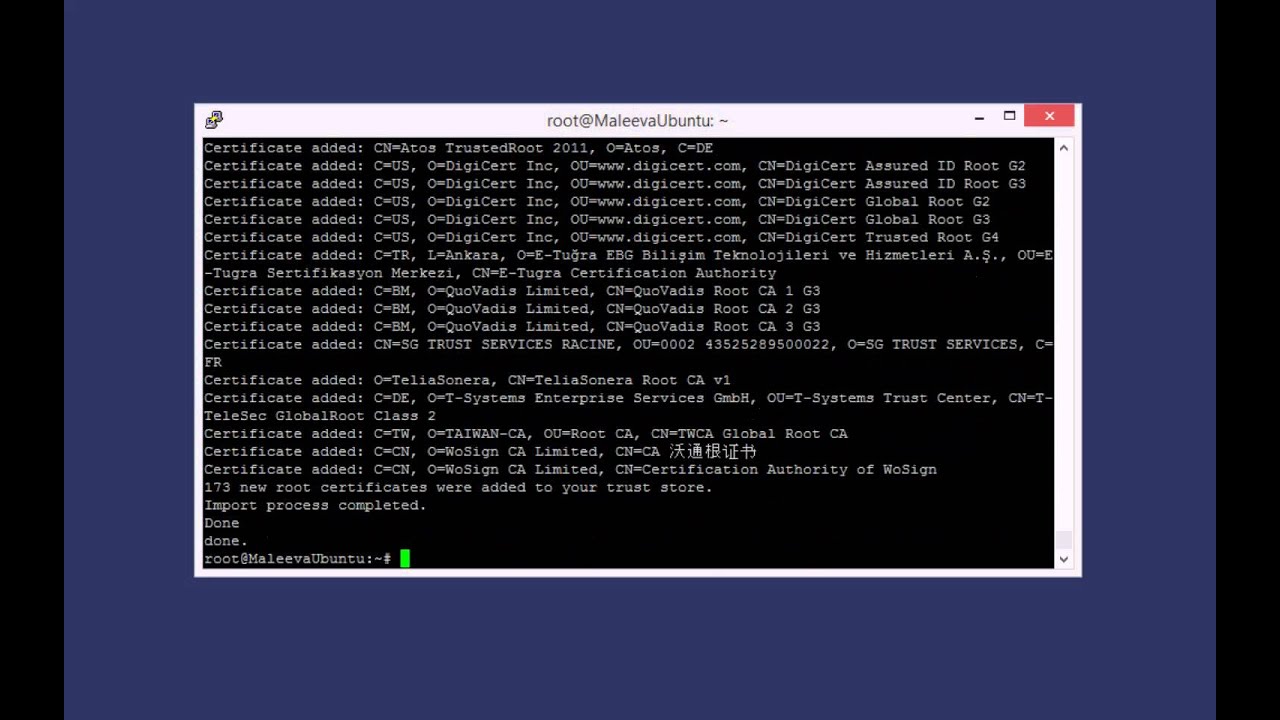Click the text 'TeleSec GlobalRoot Class 2'

pyautogui.click(x=320, y=416)
